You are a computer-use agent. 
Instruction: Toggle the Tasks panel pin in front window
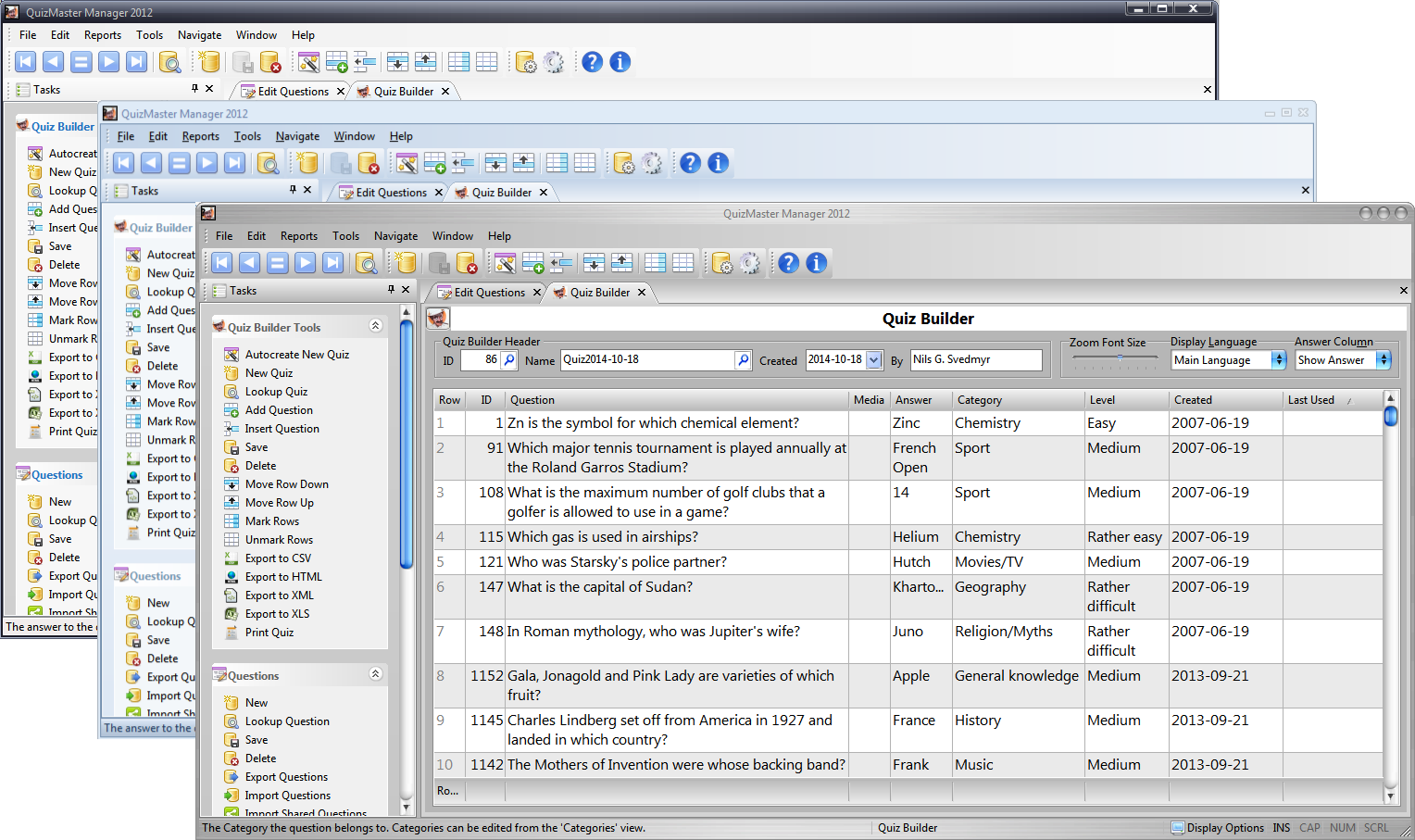391,290
